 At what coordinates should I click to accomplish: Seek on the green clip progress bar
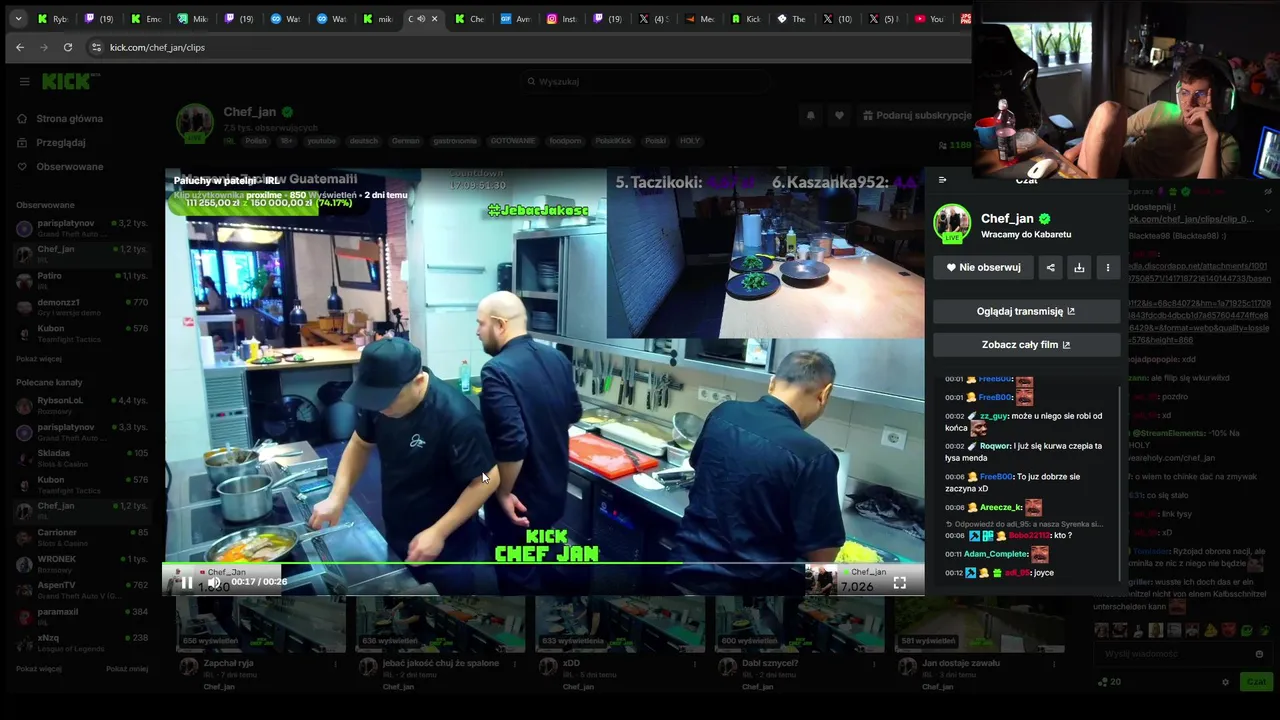pyautogui.click(x=544, y=565)
